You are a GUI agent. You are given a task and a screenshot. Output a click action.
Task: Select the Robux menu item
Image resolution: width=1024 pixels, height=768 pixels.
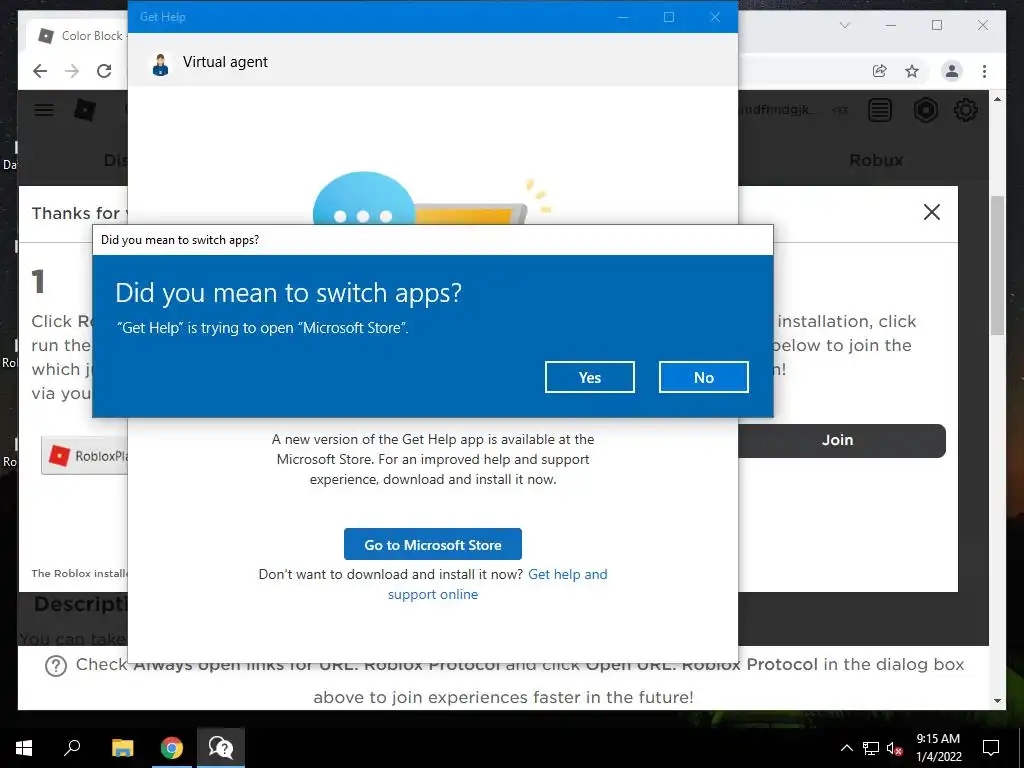point(876,161)
